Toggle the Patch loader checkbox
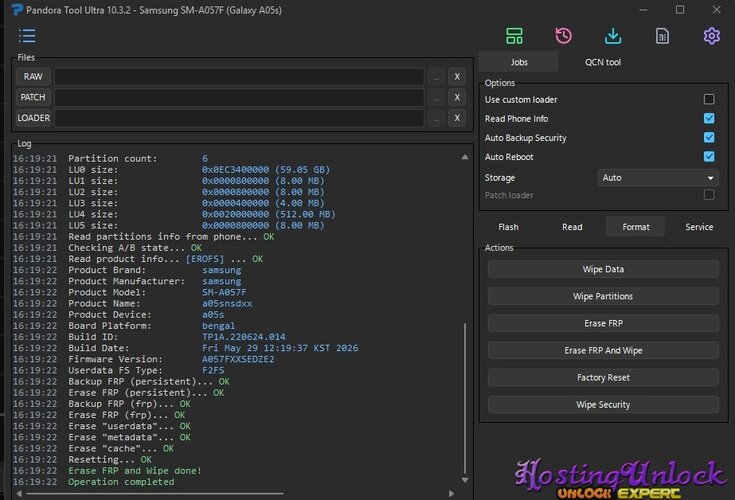This screenshot has height=500, width=735. (x=709, y=195)
